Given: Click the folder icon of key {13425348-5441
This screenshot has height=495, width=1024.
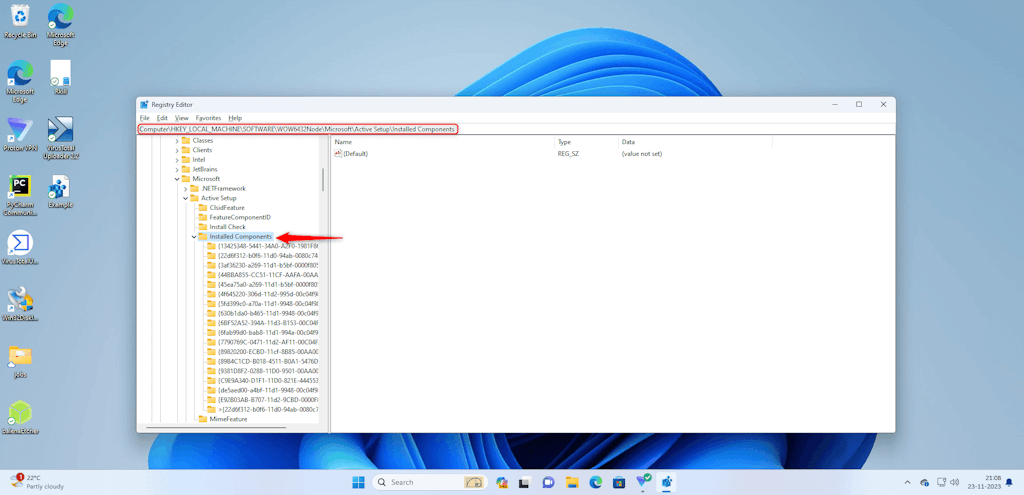Looking at the screenshot, I should 211,246.
